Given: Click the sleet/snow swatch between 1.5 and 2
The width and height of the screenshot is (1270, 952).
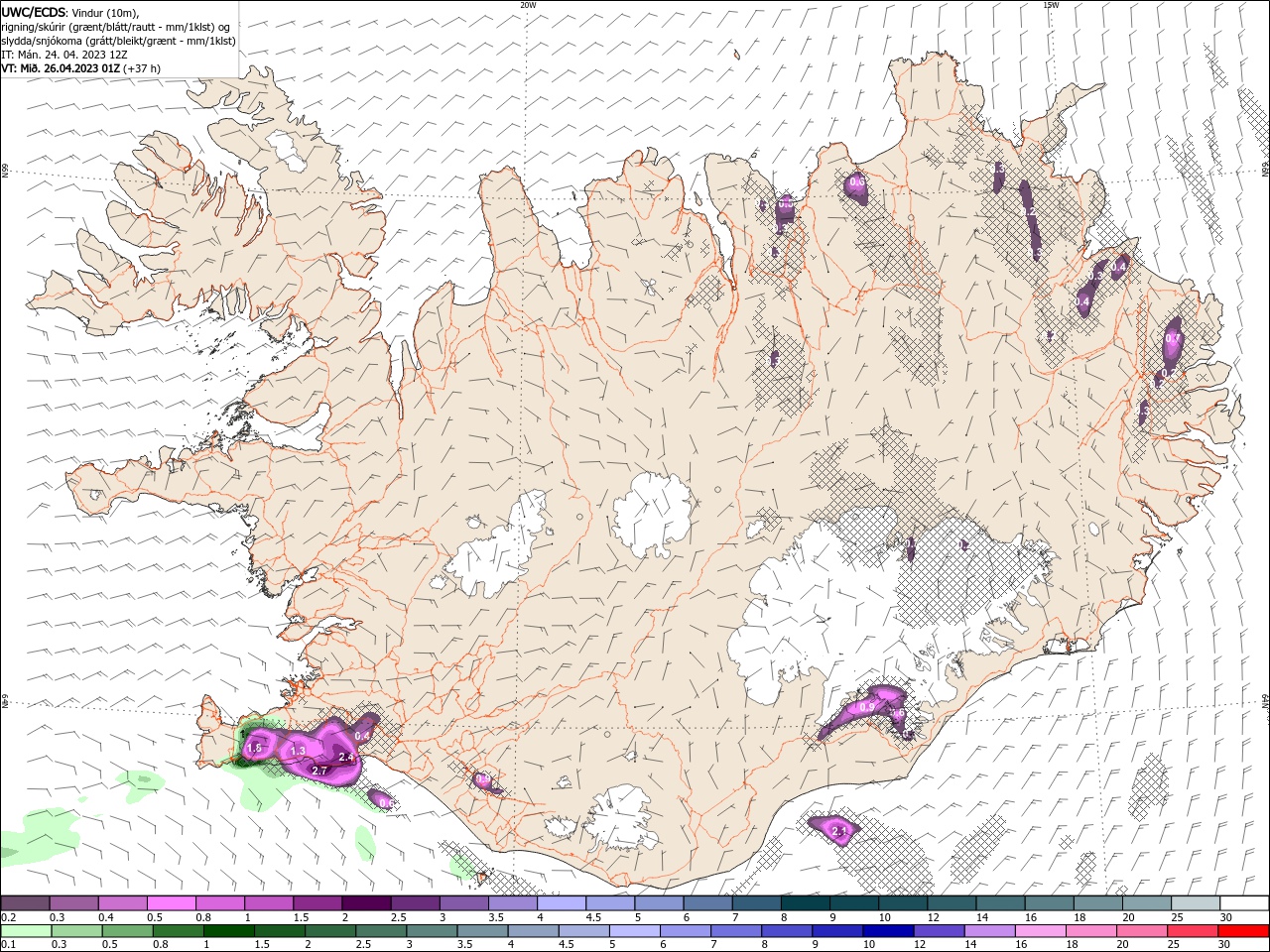Looking at the screenshot, I should (x=317, y=903).
